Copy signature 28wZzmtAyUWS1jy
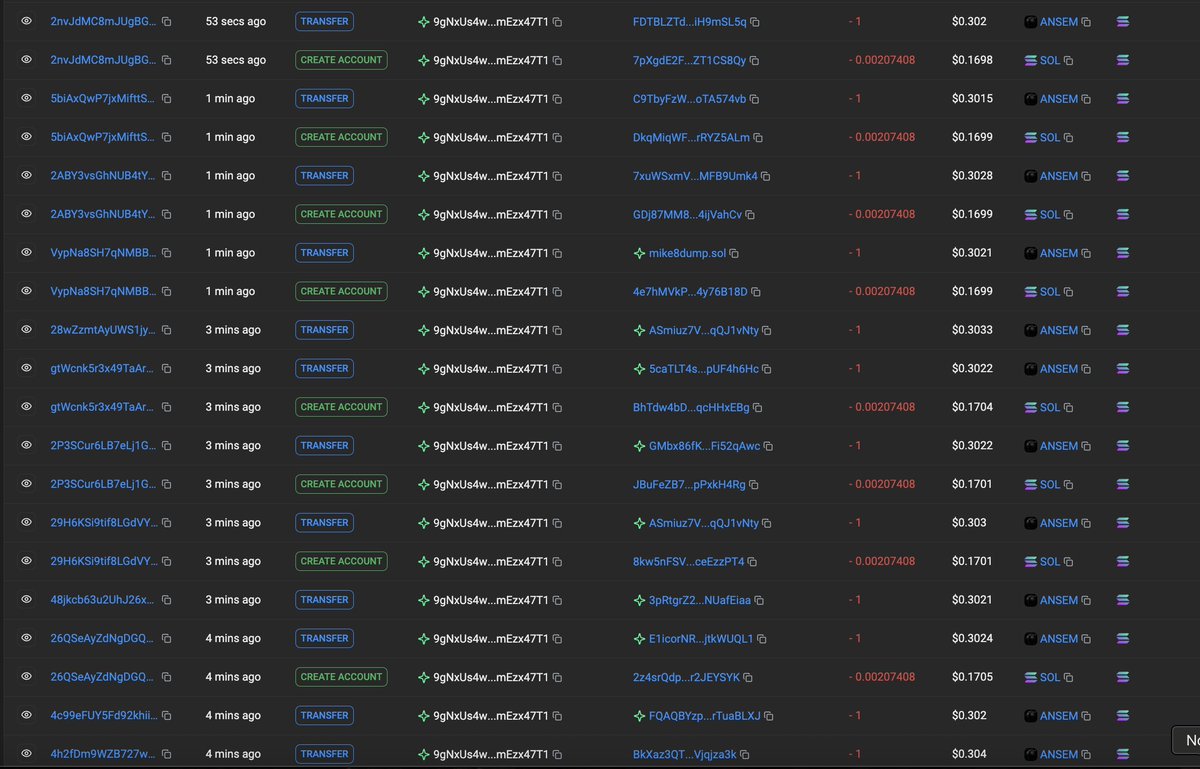This screenshot has height=769, width=1200. 167,331
